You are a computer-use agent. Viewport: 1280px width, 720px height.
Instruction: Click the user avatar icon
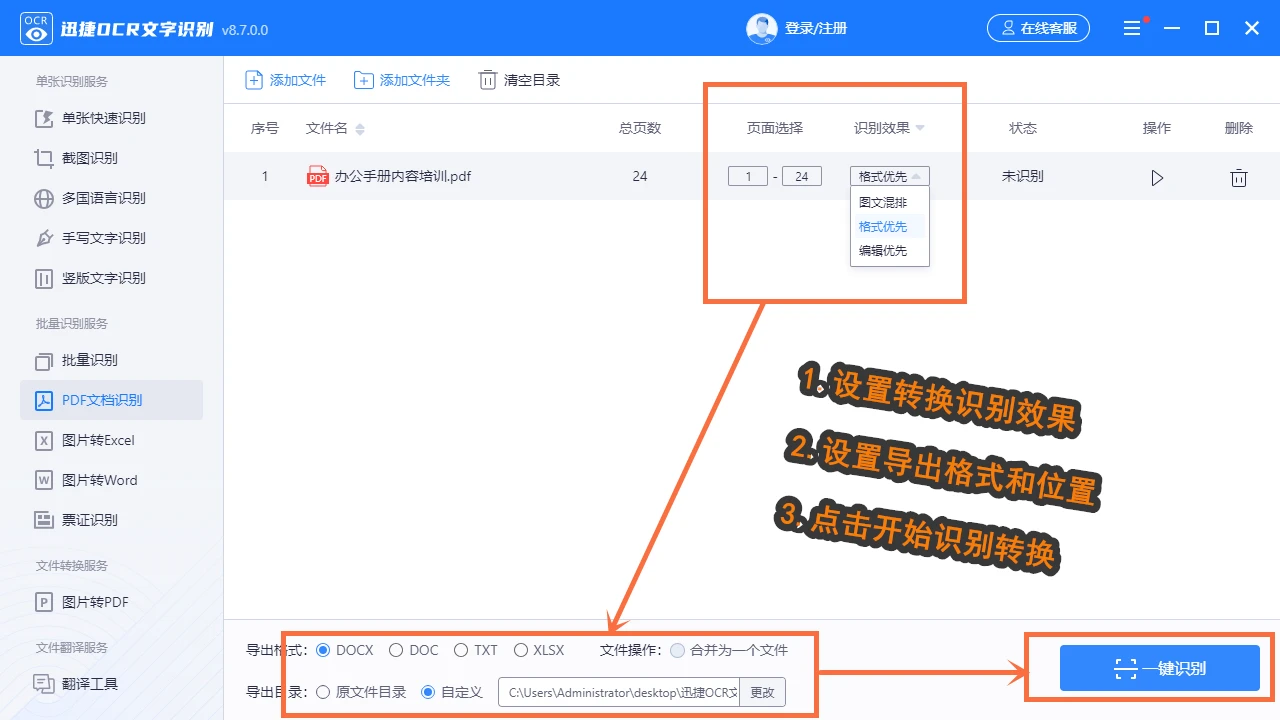coord(762,28)
